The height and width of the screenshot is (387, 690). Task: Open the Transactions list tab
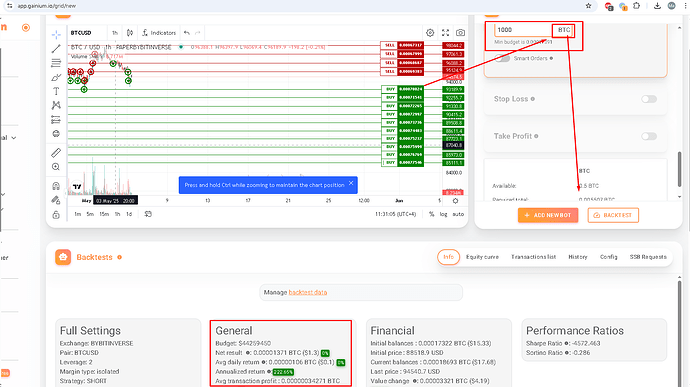[533, 257]
